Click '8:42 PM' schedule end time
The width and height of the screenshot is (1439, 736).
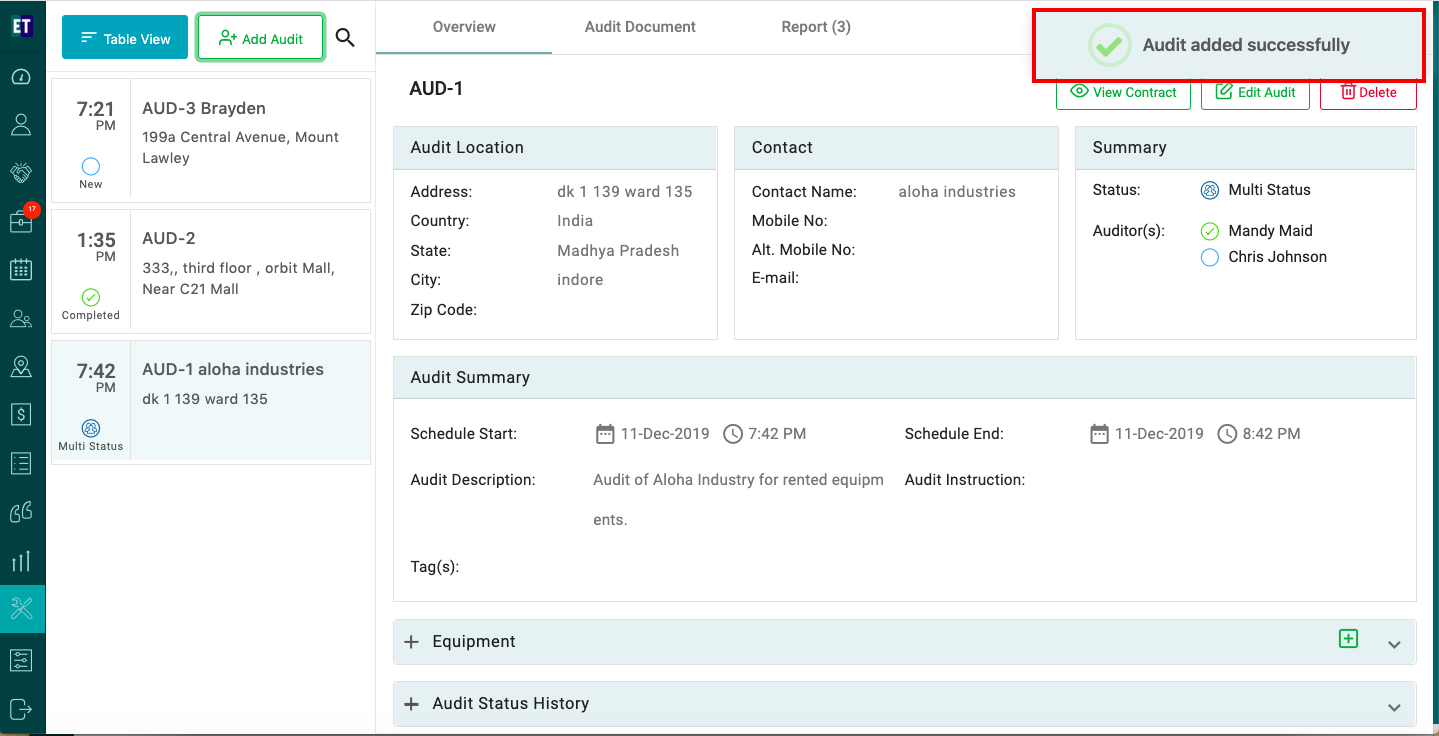[x=1271, y=434]
